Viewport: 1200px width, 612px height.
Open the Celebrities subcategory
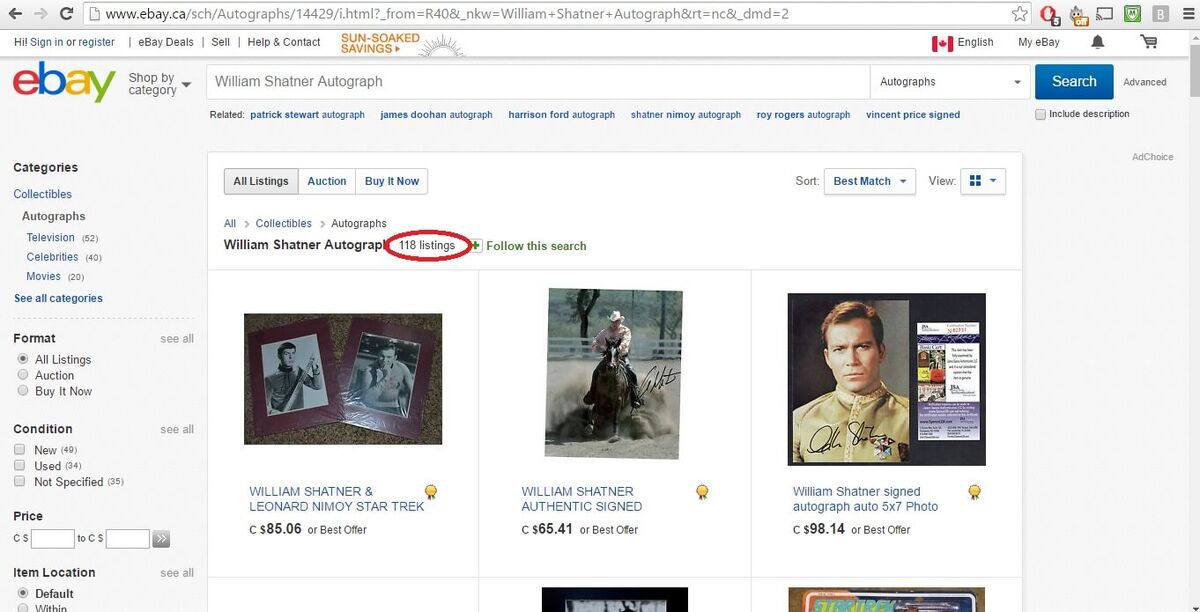(52, 257)
